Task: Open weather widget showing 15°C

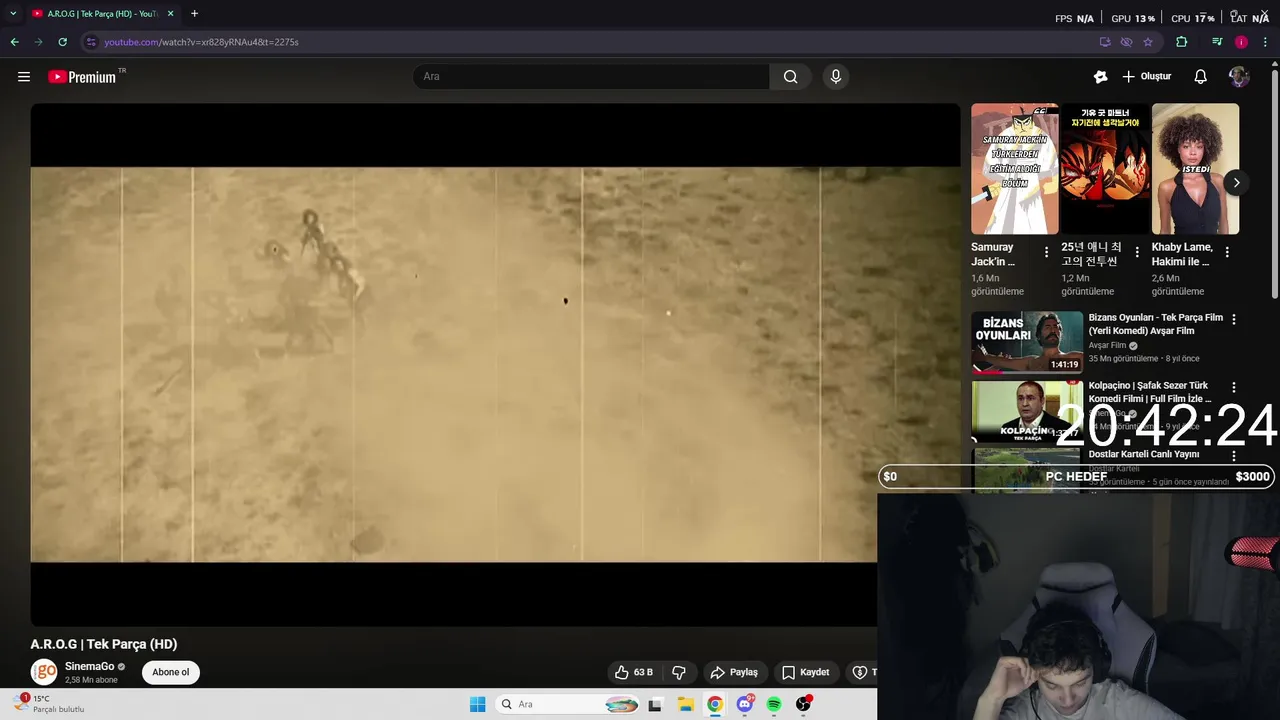Action: pos(50,704)
